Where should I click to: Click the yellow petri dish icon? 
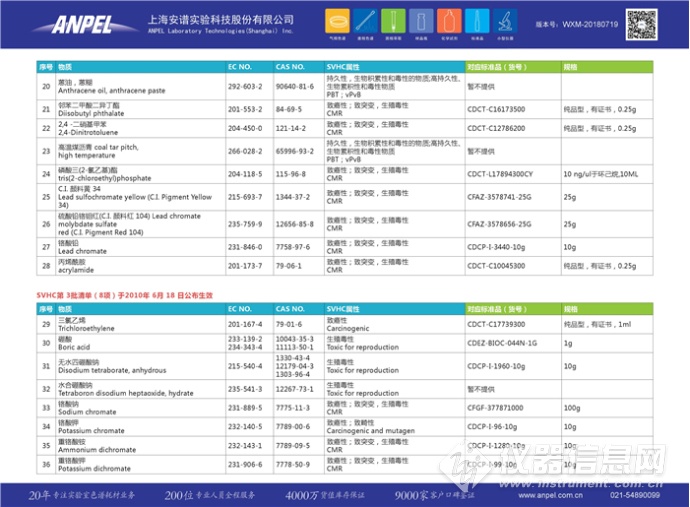click(x=338, y=21)
